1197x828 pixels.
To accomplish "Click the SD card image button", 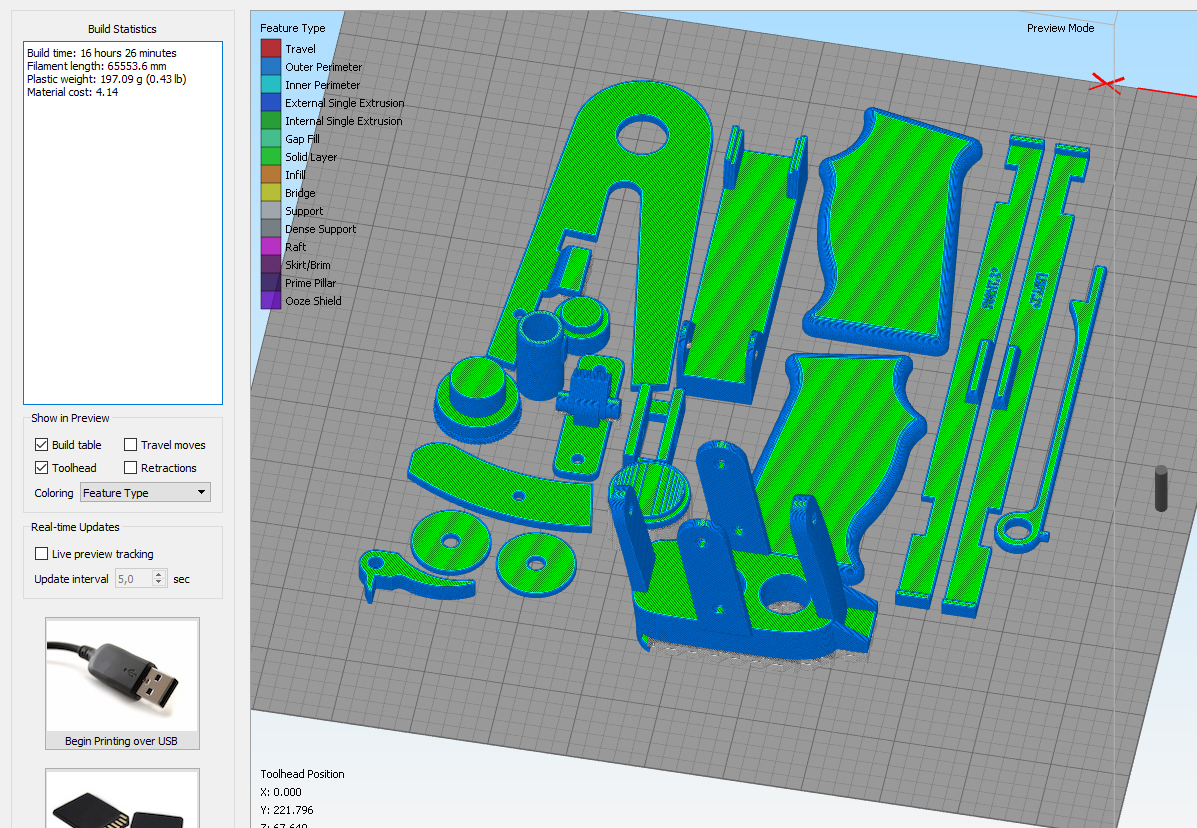I will pos(122,799).
